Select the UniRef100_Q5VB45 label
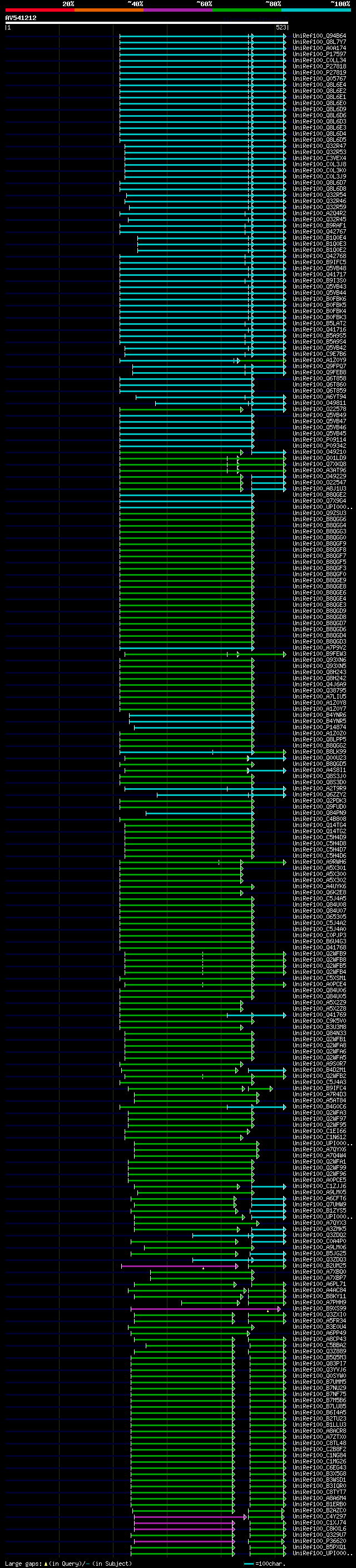This screenshot has height=1568, width=356. (x=319, y=433)
